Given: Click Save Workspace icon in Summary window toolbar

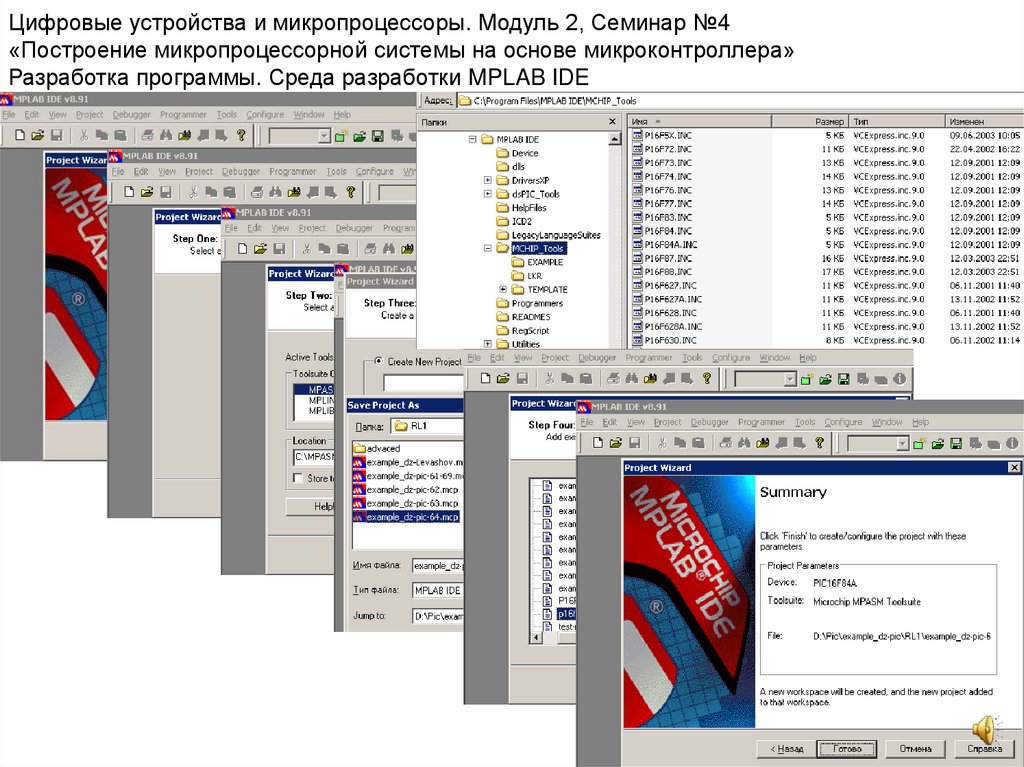Looking at the screenshot, I should coord(956,444).
